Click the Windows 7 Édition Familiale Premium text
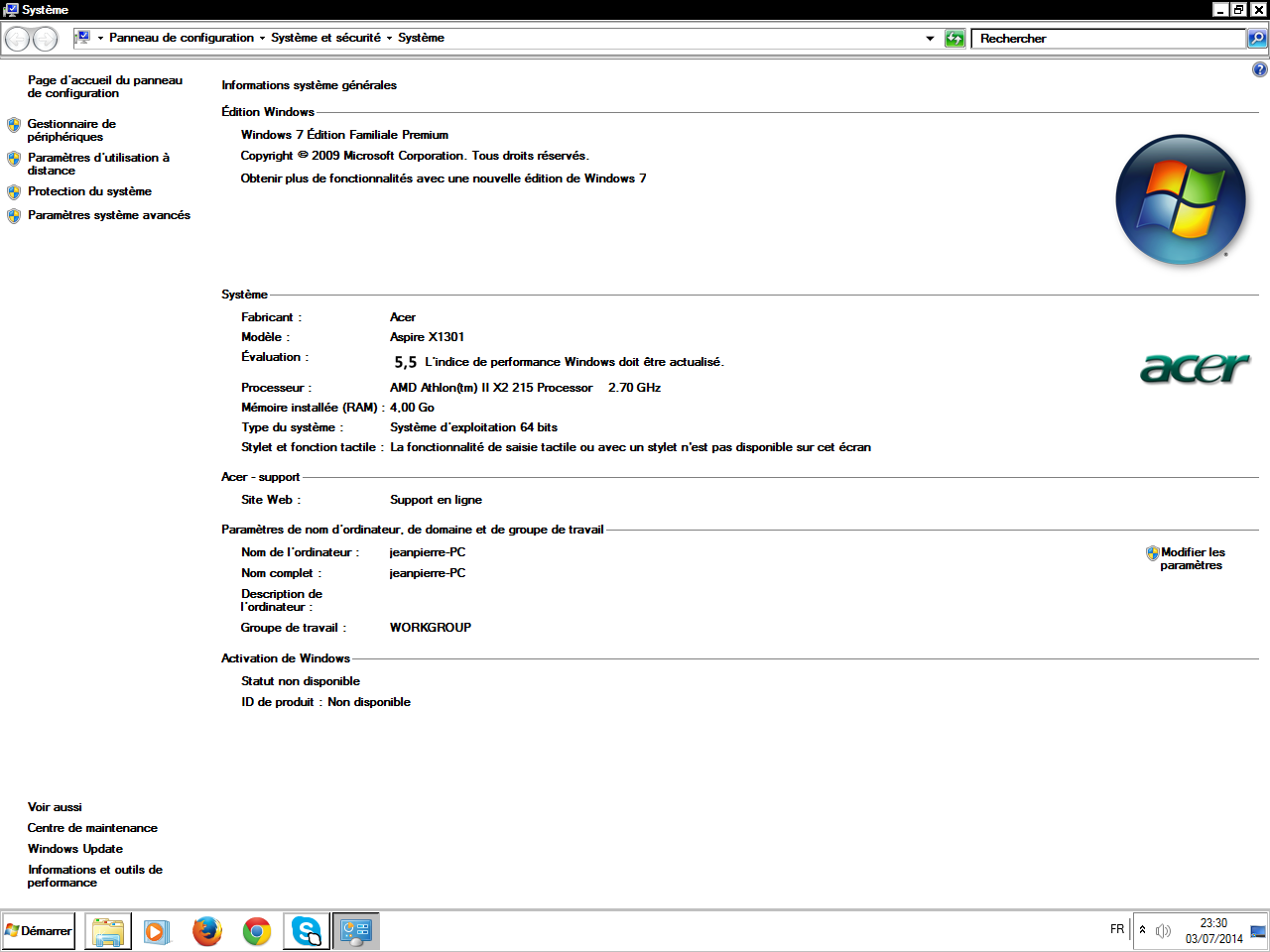Image resolution: width=1270 pixels, height=952 pixels. coord(344,135)
